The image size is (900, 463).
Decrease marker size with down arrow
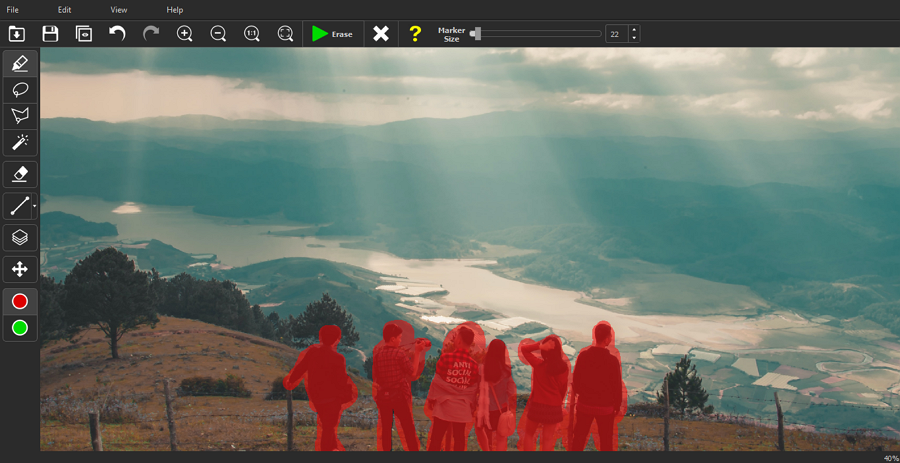tap(634, 38)
